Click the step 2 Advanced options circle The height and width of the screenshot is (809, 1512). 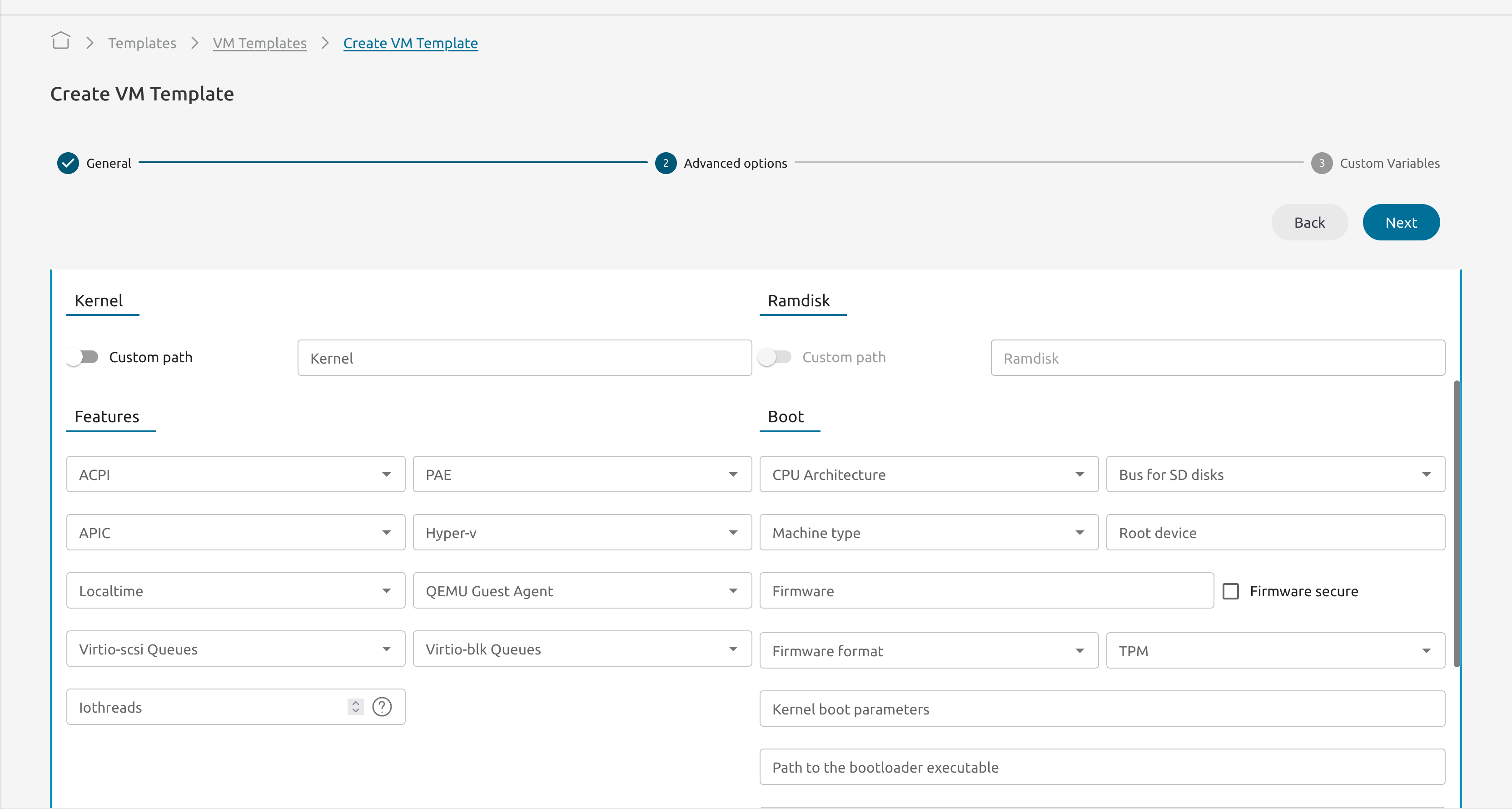click(x=665, y=163)
